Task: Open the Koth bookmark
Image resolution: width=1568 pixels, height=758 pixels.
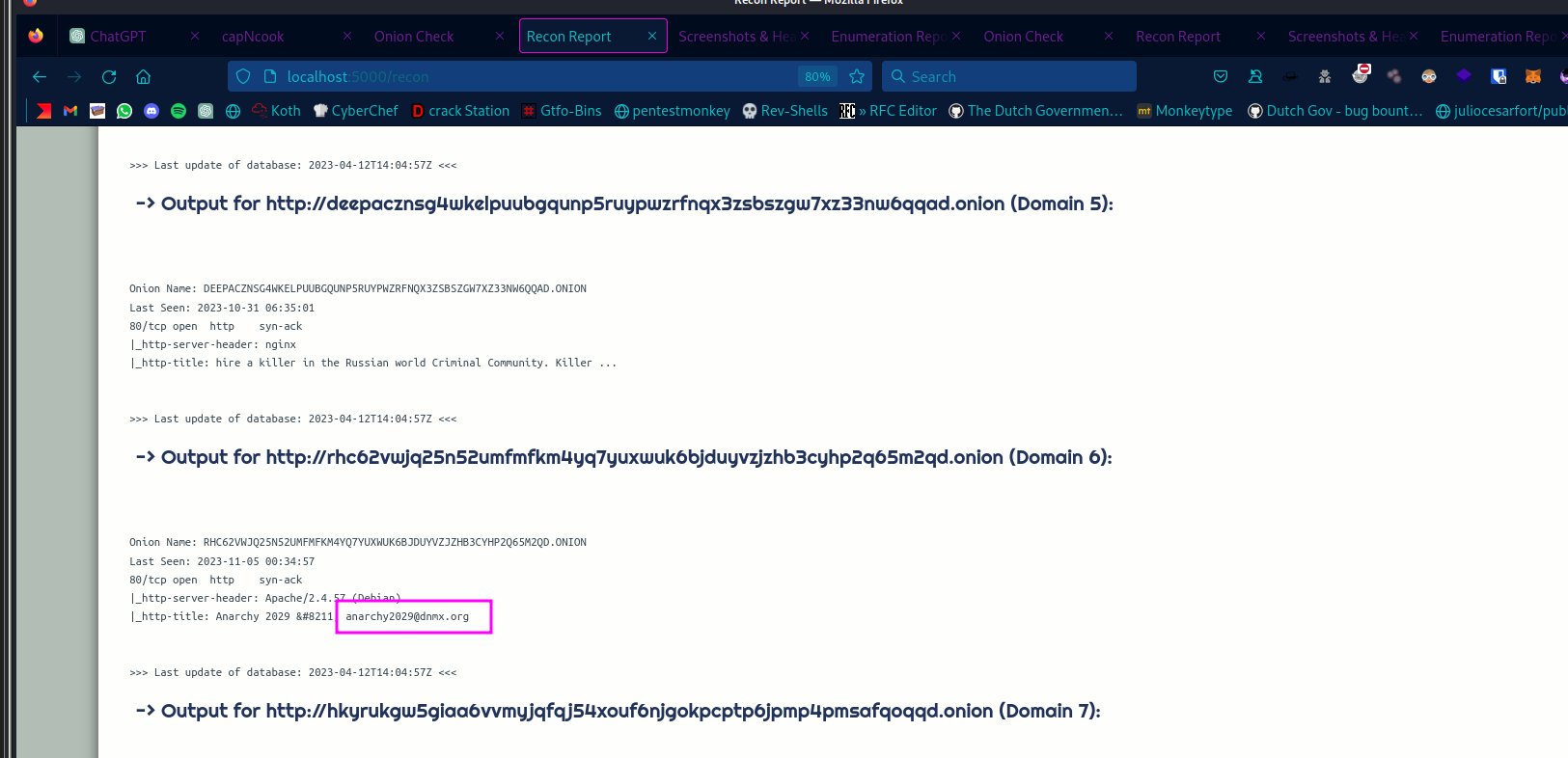Action: [x=276, y=111]
